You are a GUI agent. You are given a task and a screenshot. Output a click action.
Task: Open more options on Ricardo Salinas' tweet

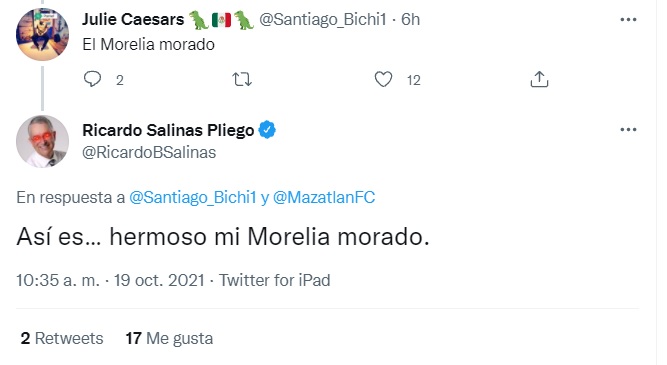point(628,130)
